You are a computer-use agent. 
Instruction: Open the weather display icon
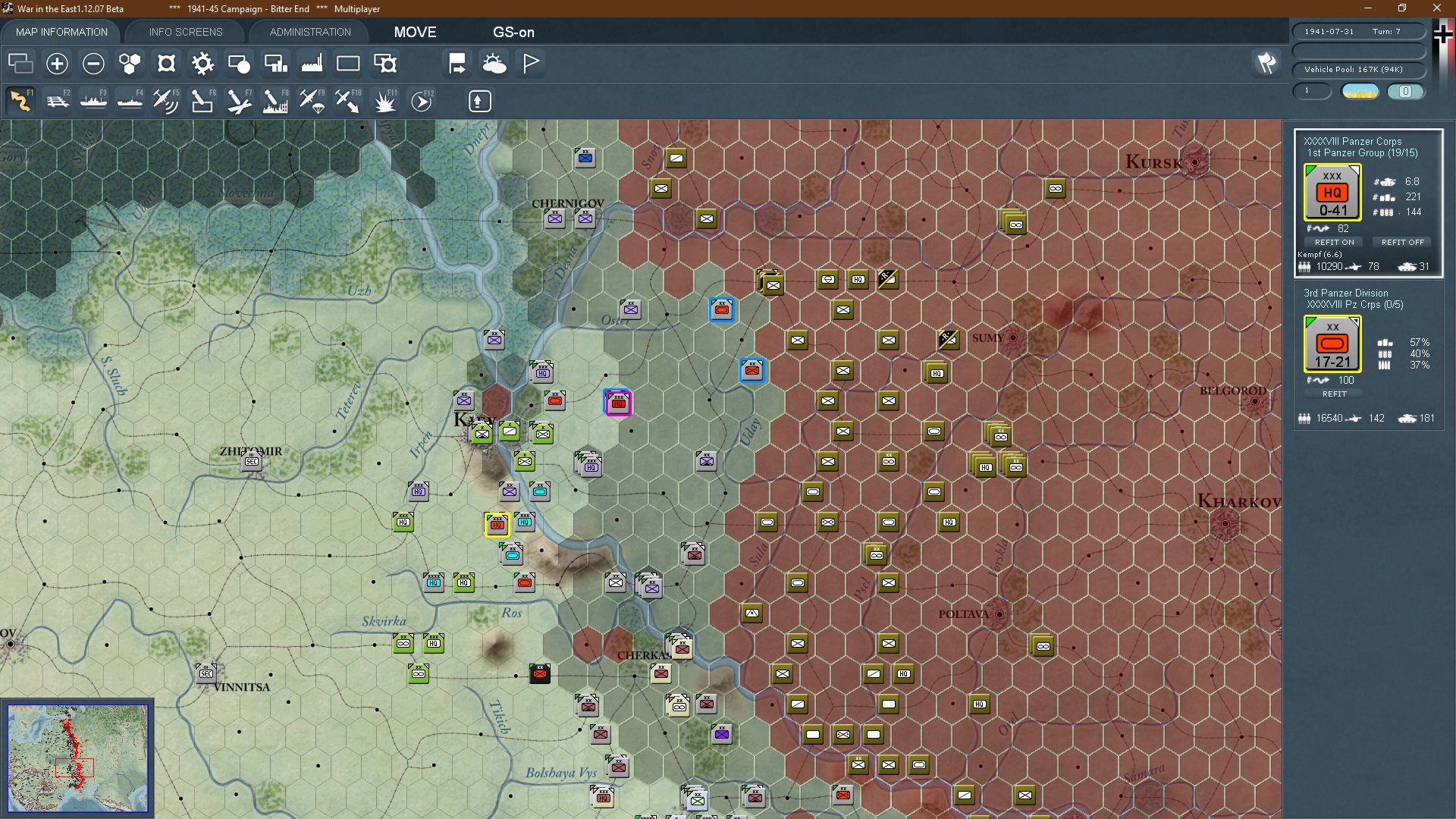pos(494,64)
